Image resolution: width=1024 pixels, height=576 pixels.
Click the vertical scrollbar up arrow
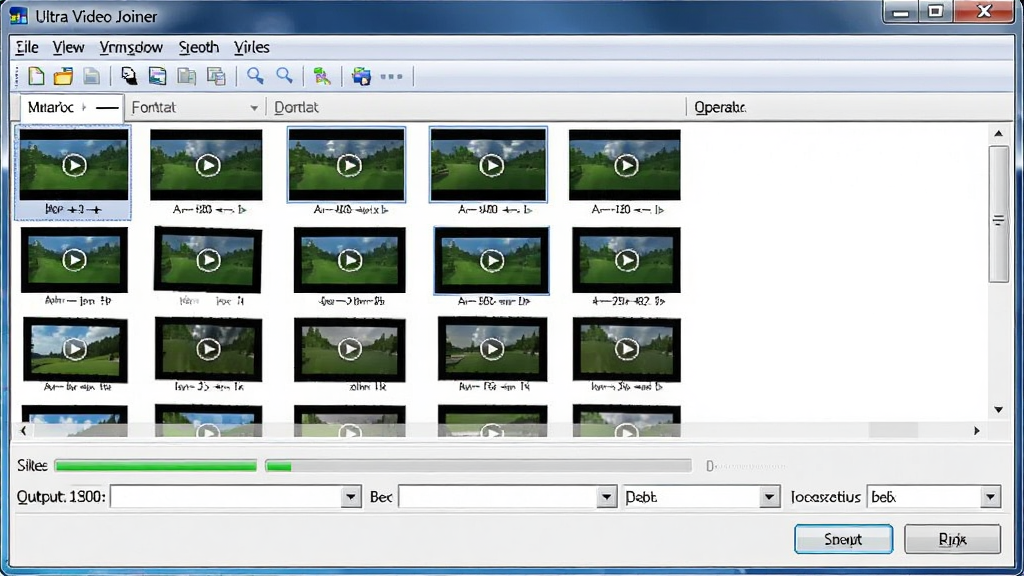(x=999, y=133)
